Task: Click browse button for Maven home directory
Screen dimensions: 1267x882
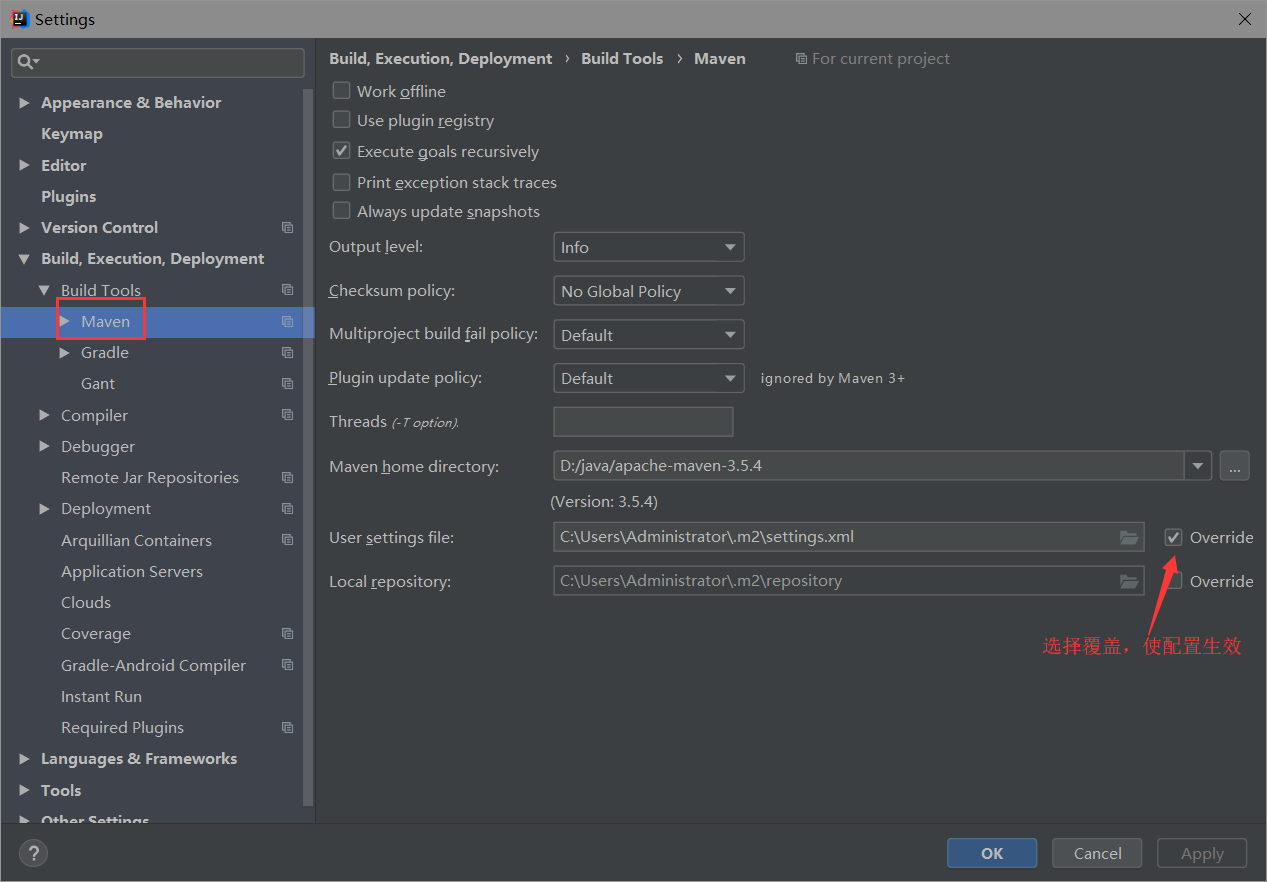Action: point(1234,466)
